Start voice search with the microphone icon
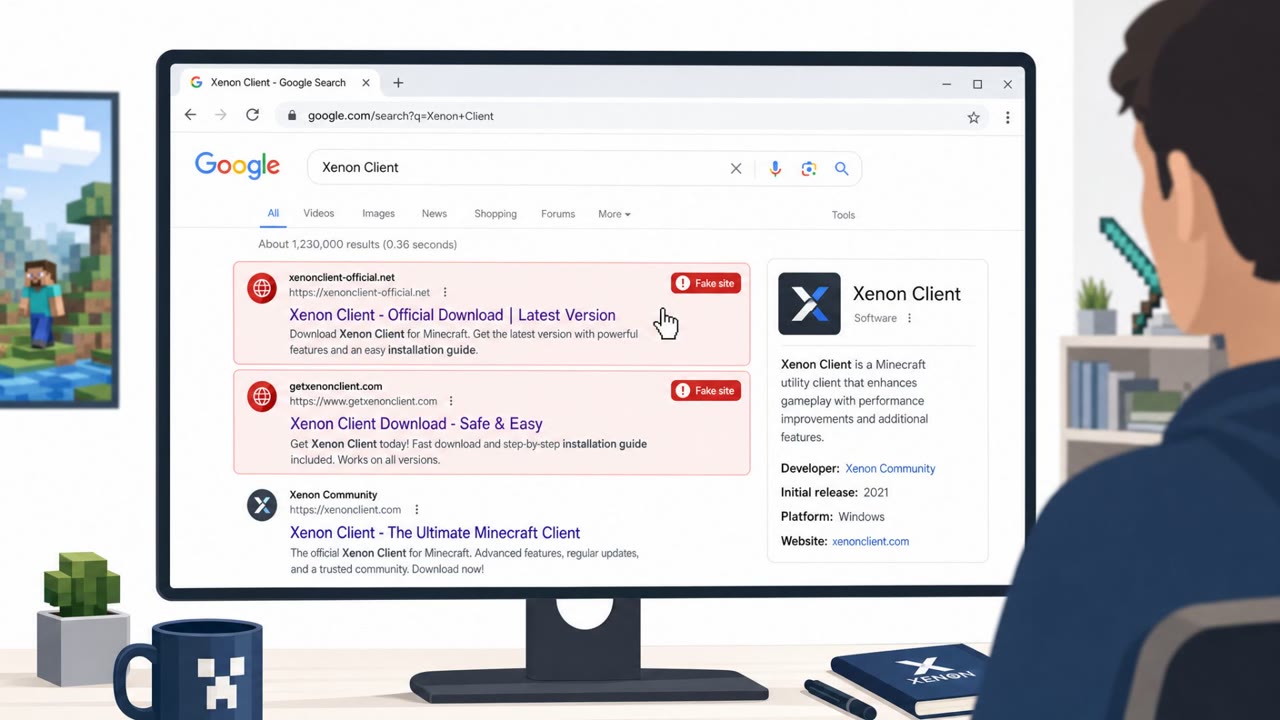Screen dimensions: 1280x720 pos(775,169)
